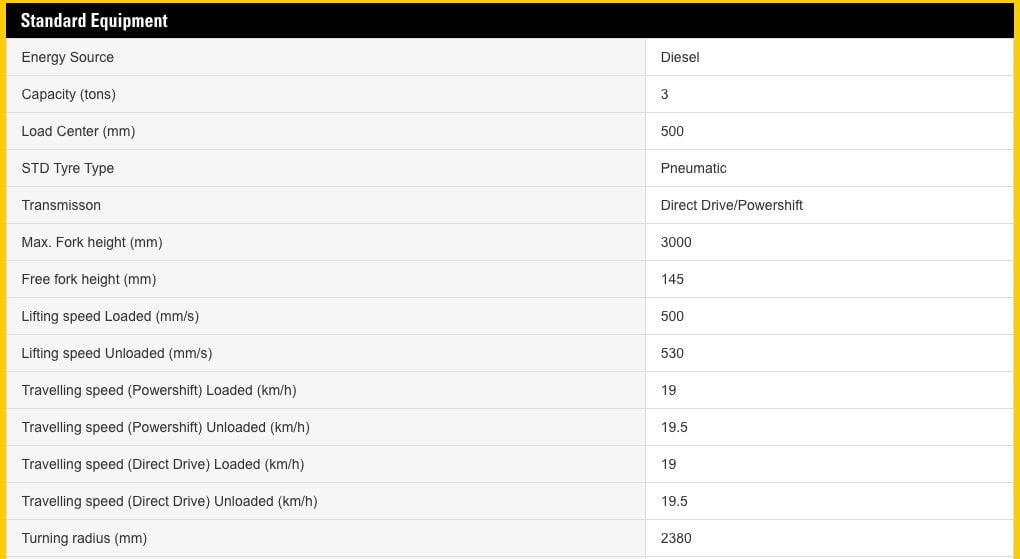Viewport: 1020px width, 559px height.
Task: Click the 145 free fork height value
Action: 672,279
